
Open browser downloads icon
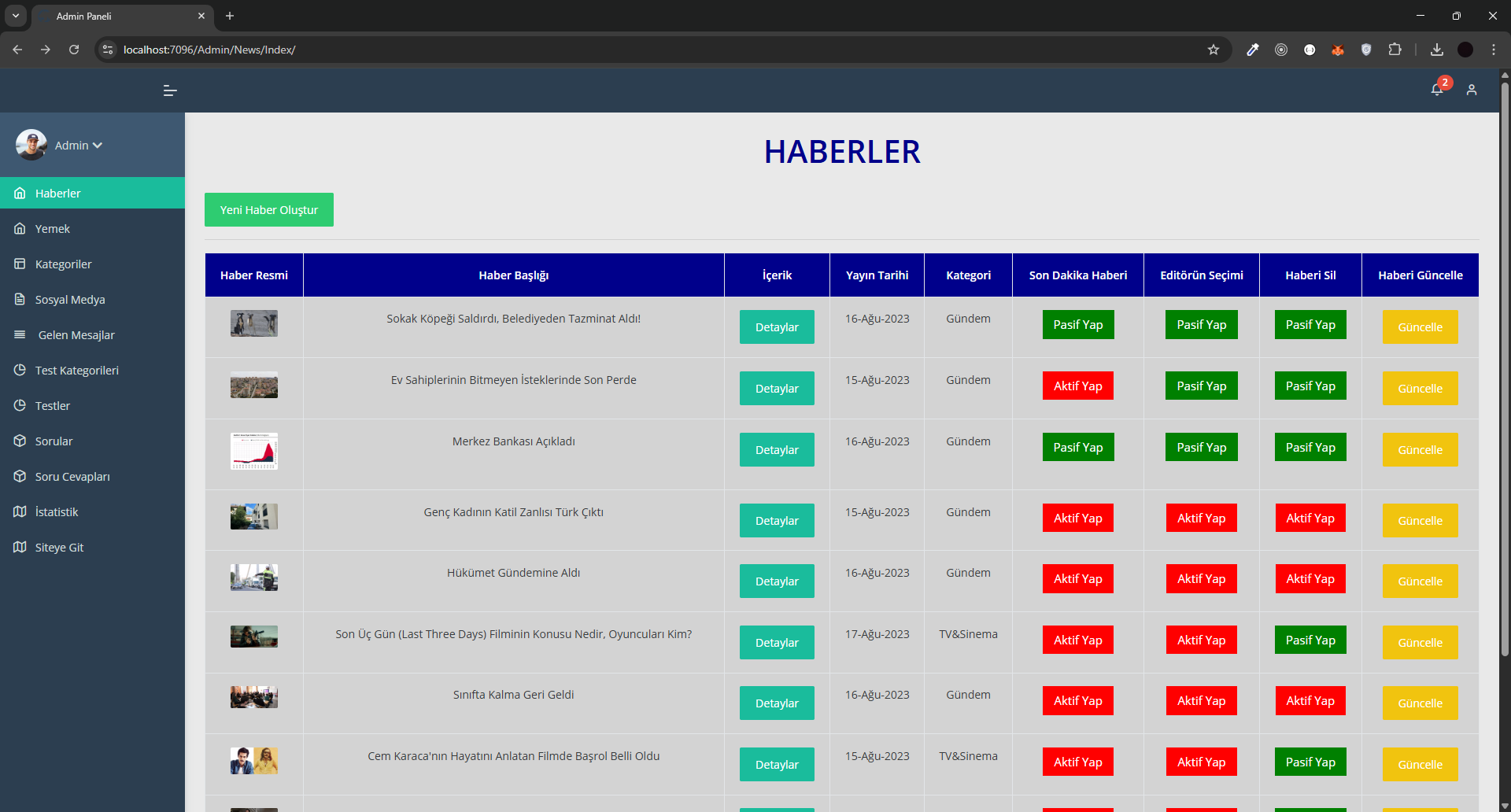tap(1436, 50)
